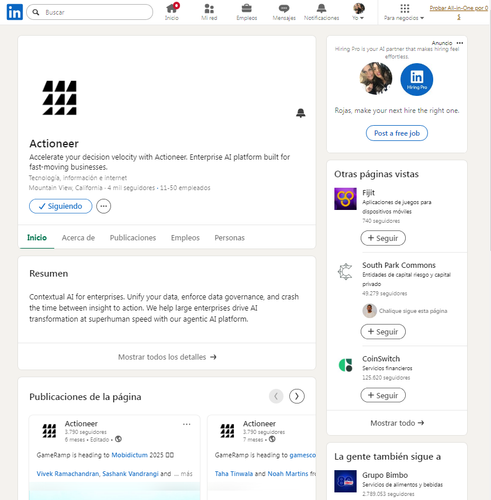
Task: Open Noah Martins profile link
Action: [288, 474]
